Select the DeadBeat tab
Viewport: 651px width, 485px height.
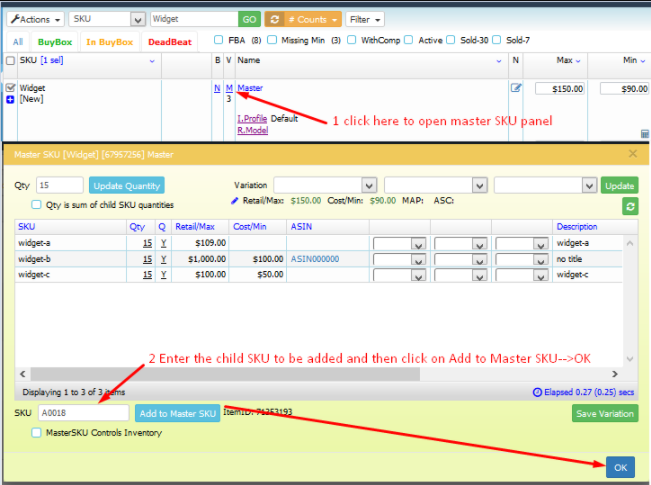(x=171, y=41)
